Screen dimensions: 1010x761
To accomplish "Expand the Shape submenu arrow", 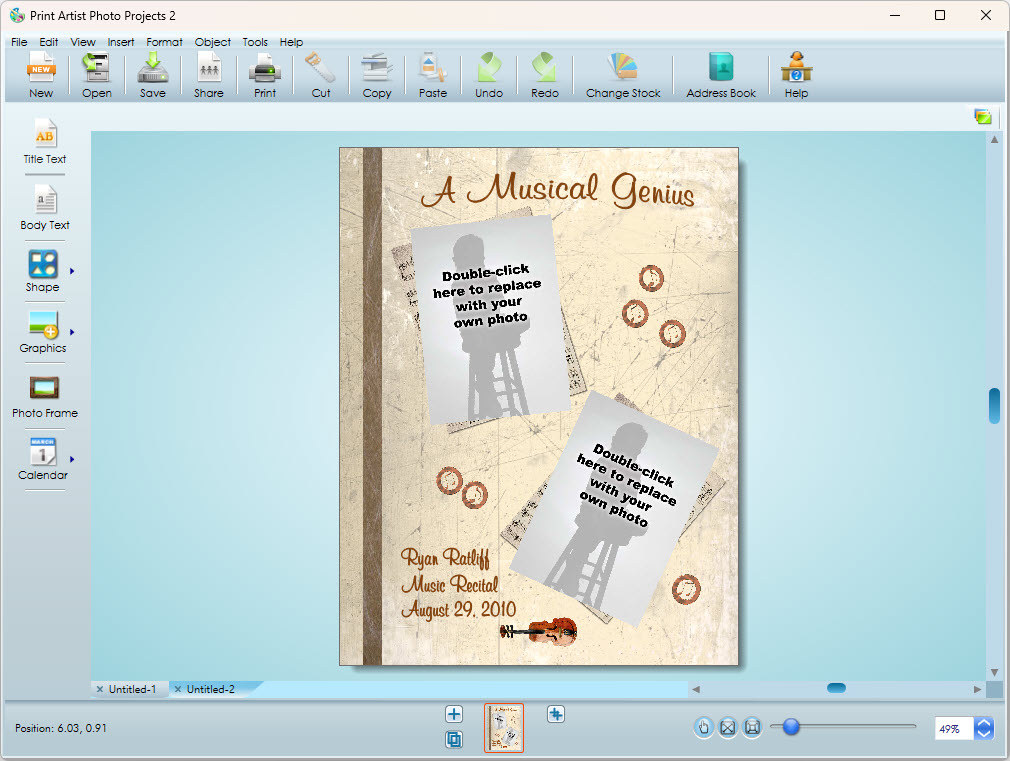I will coord(72,270).
